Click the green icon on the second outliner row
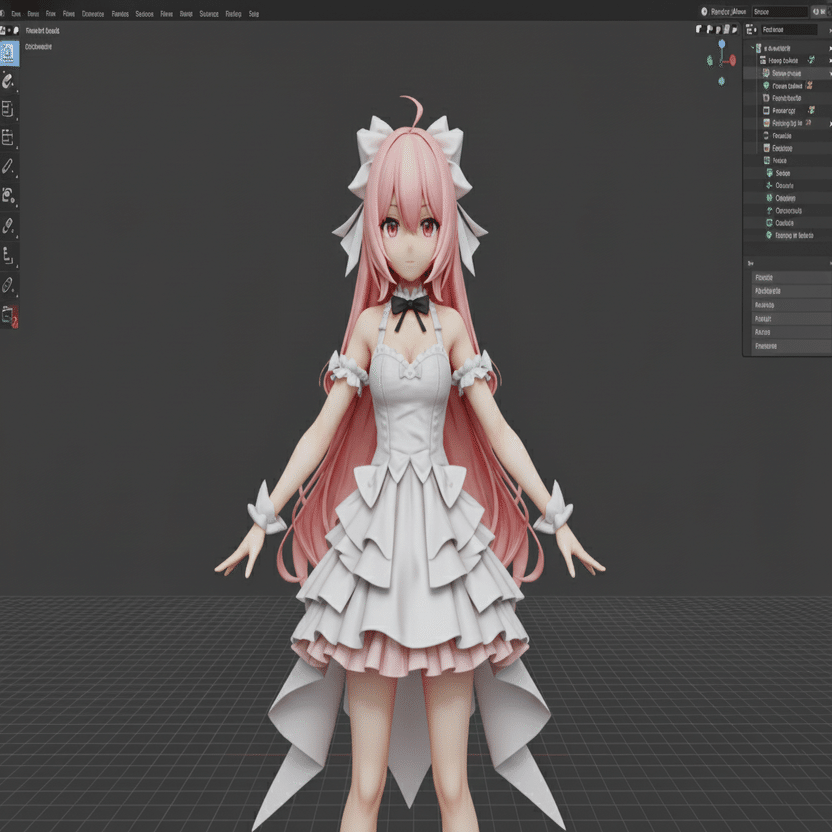The width and height of the screenshot is (832, 832). click(811, 60)
